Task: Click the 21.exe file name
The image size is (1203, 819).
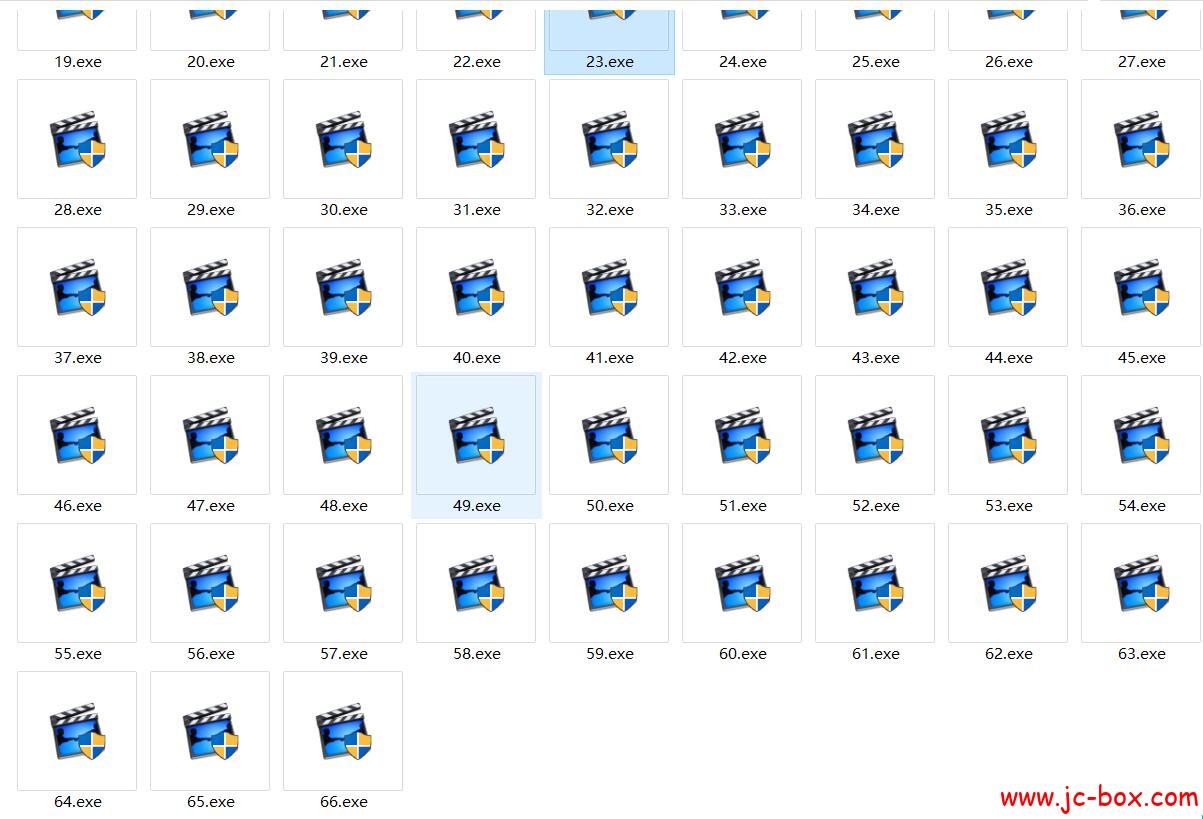Action: [x=344, y=62]
